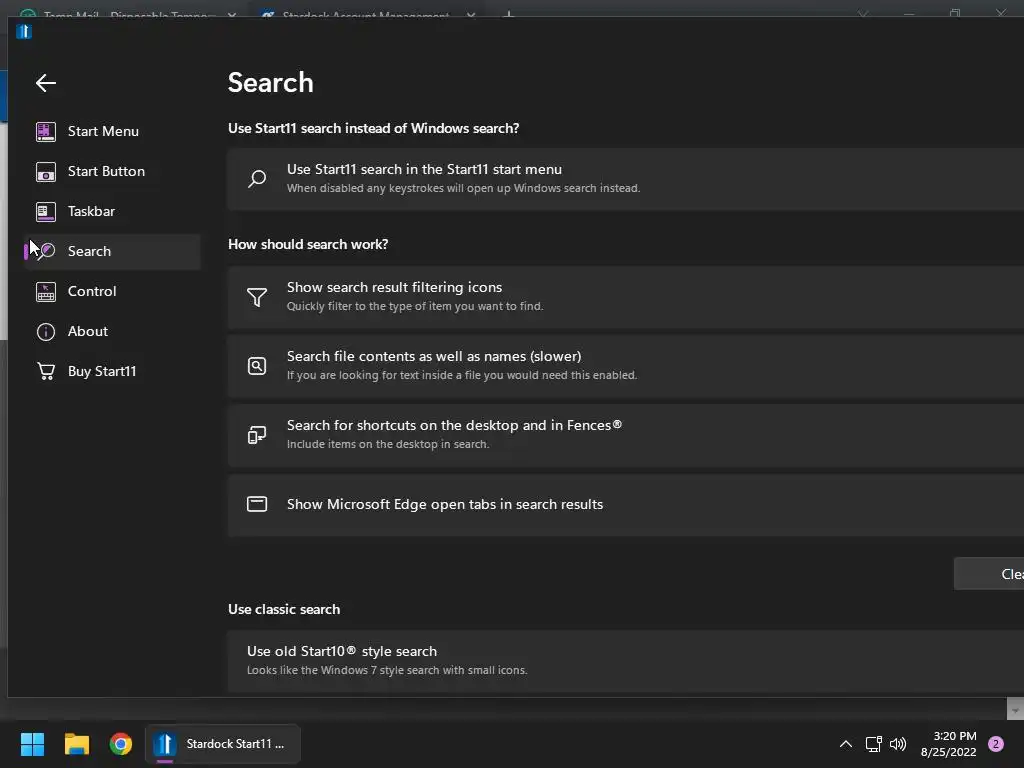The image size is (1024, 768).
Task: Click the How should search work heading
Action: (x=308, y=244)
